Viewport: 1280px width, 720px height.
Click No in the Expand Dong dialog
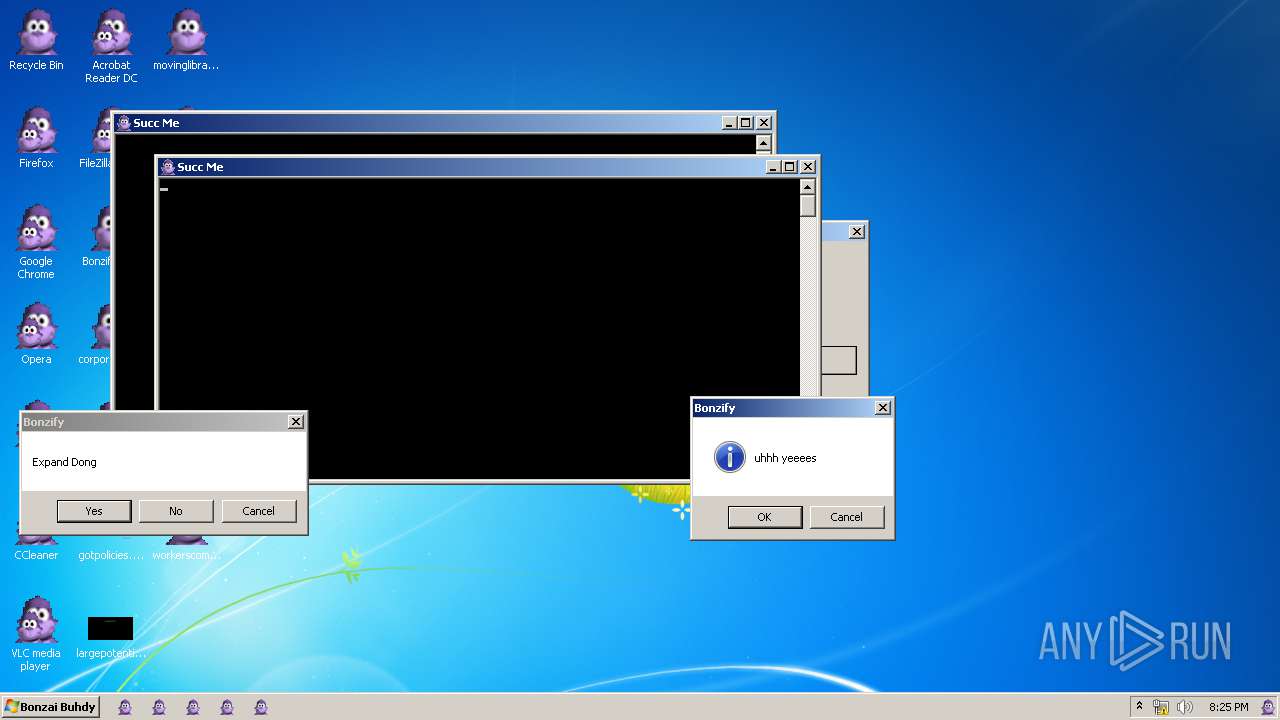pos(176,511)
